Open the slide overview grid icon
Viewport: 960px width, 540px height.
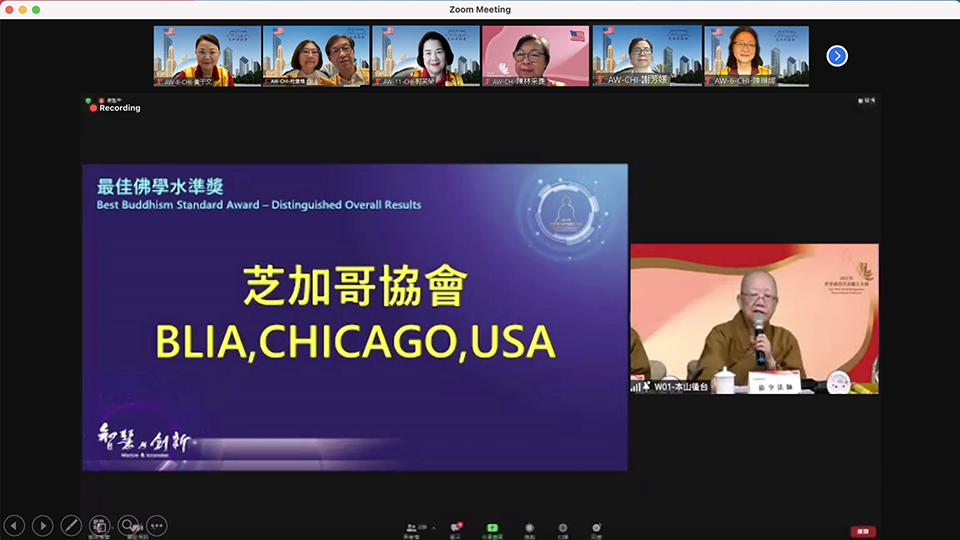click(99, 525)
